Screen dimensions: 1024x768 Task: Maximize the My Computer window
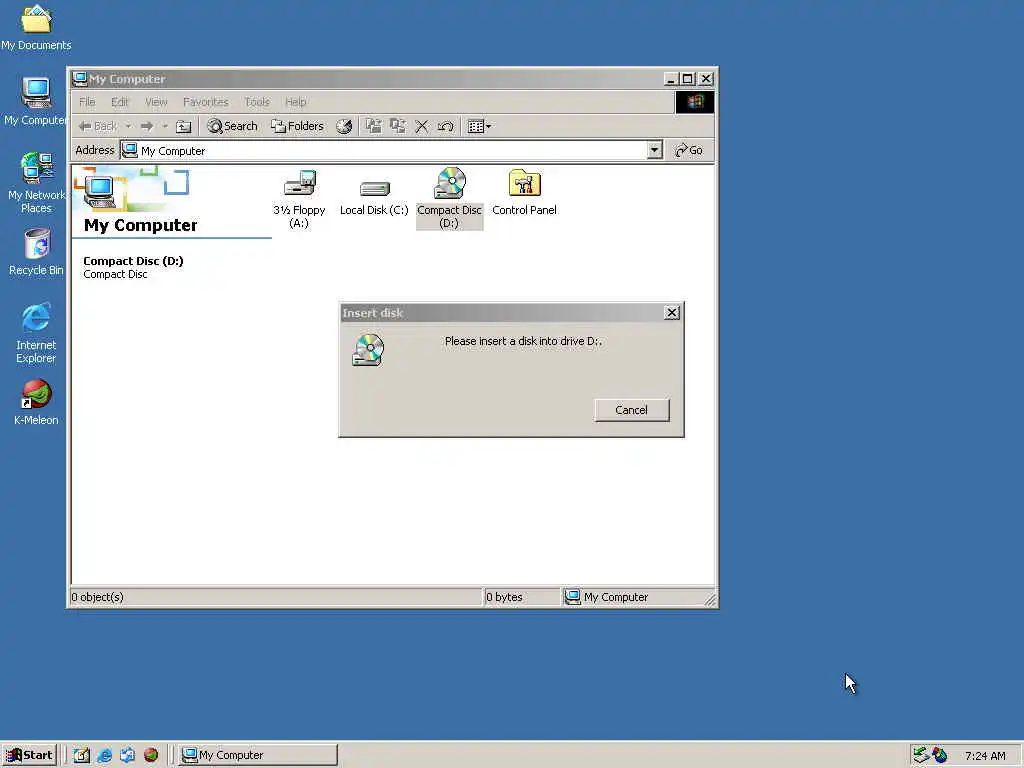687,79
